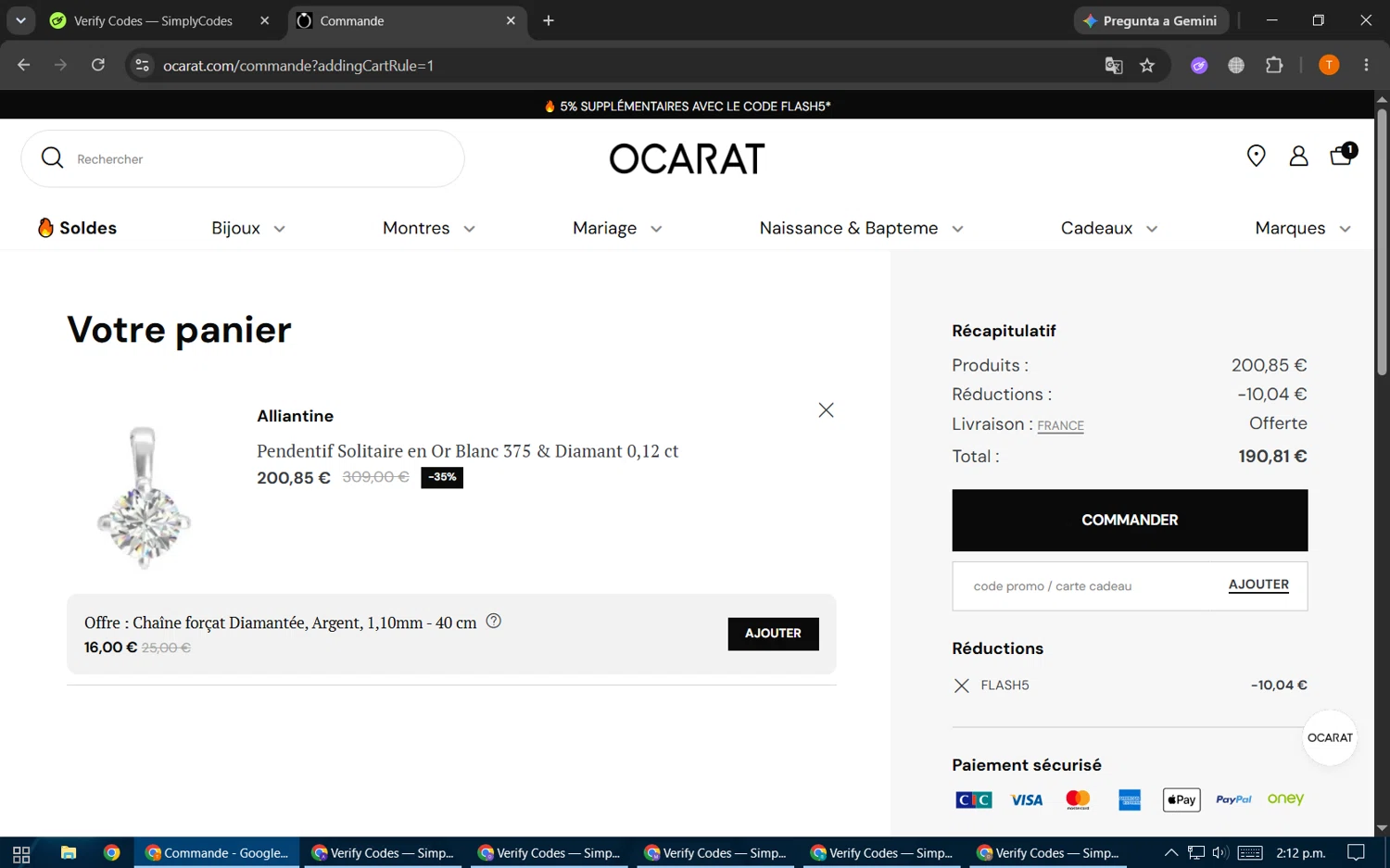Bookmark this page with star icon
This screenshot has width=1390, height=868.
1147,65
